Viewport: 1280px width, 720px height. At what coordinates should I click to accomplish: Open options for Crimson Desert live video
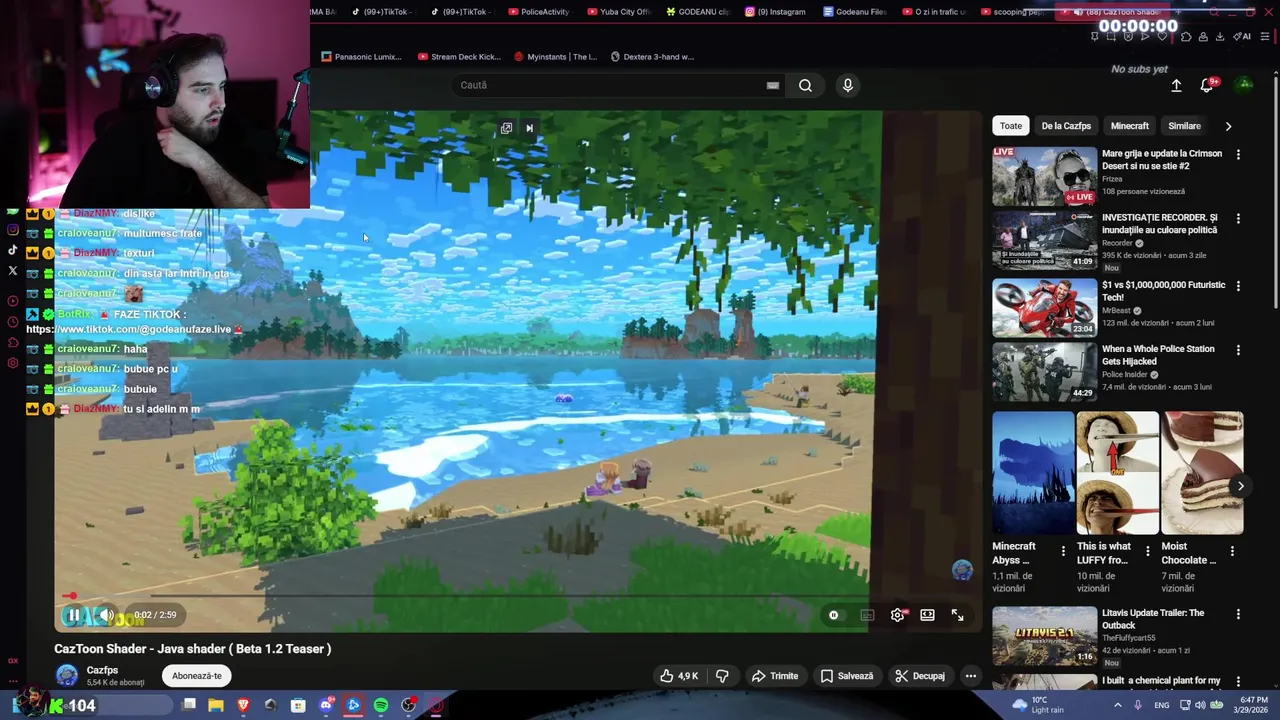click(1238, 155)
